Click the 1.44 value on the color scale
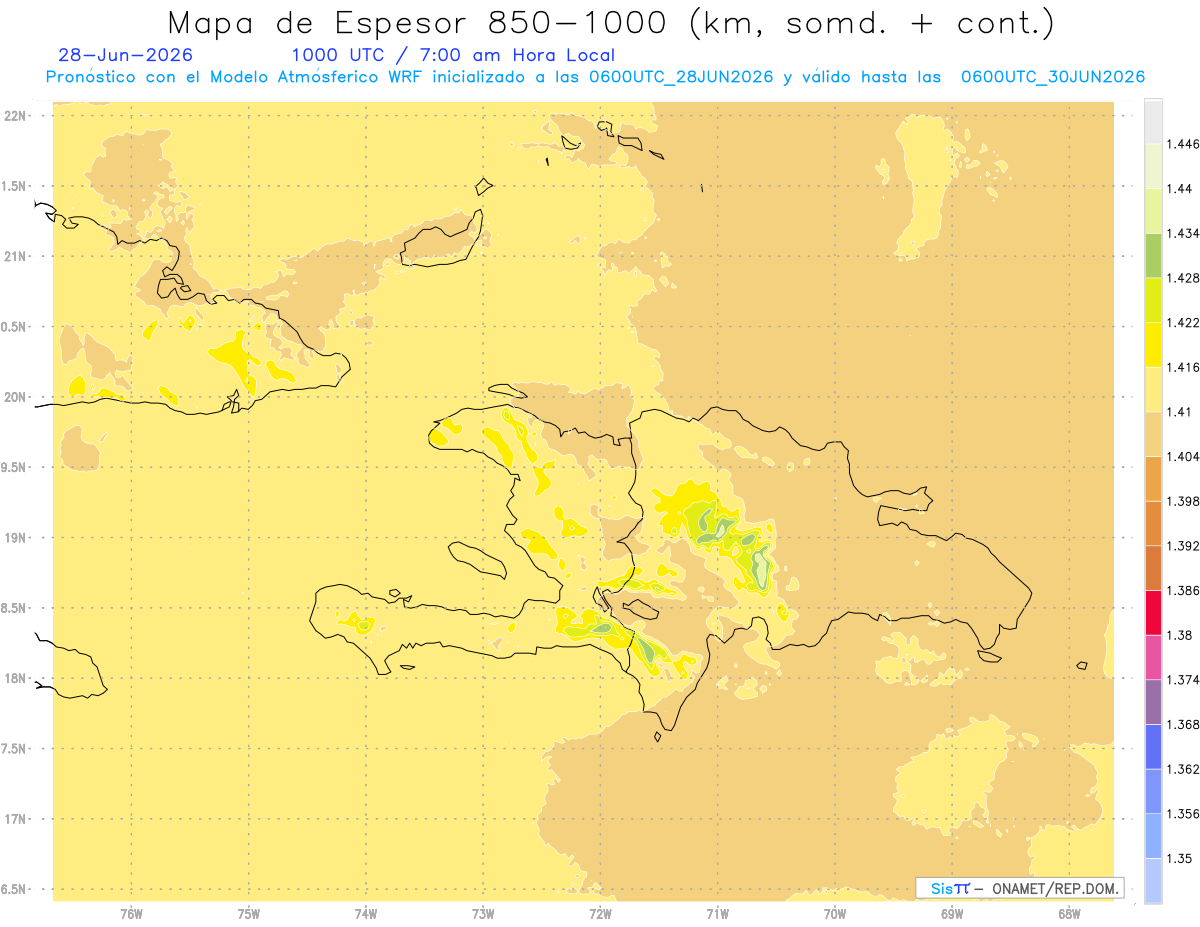Screen dimensions: 1200x927 (x=1177, y=188)
